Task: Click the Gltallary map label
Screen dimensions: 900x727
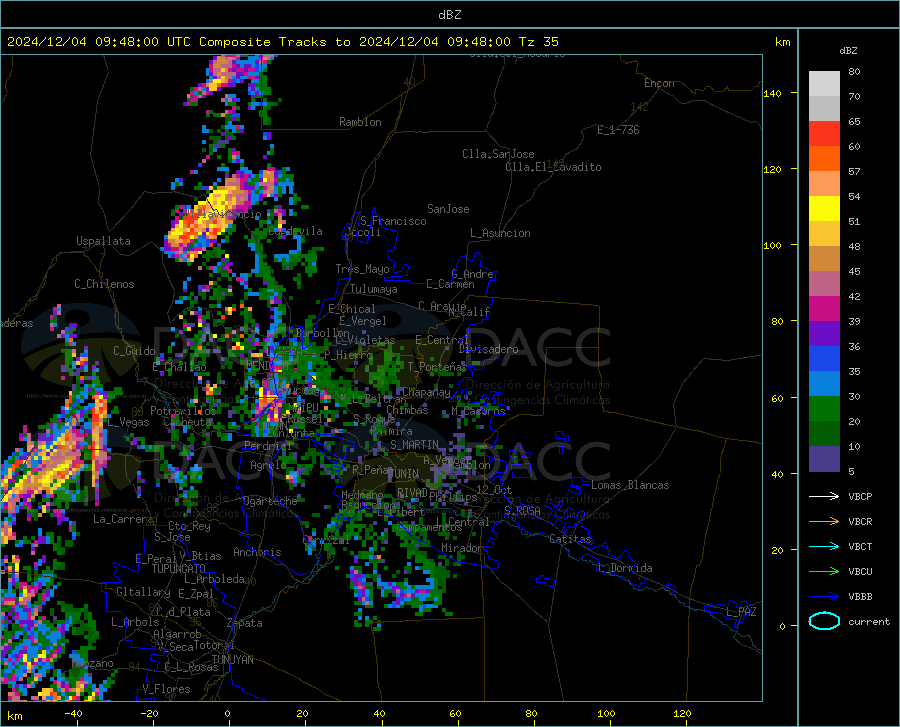Action: click(143, 592)
